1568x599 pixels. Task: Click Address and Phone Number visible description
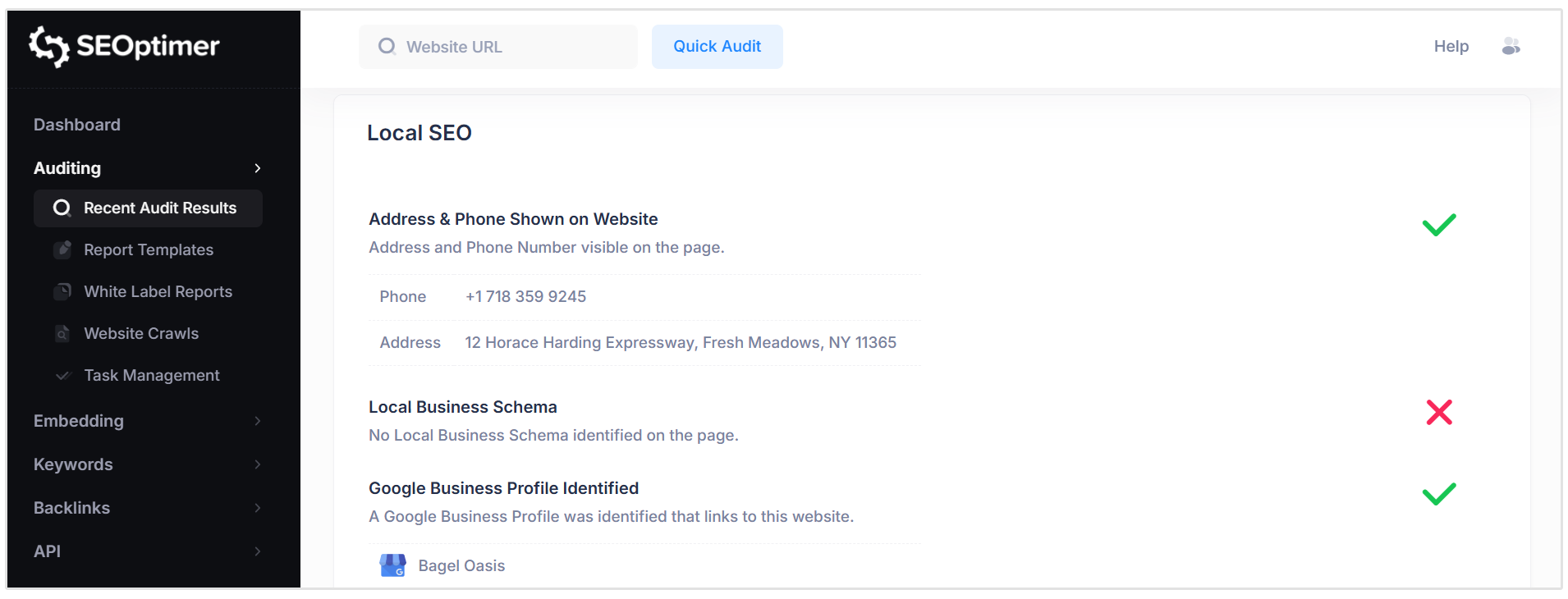[x=547, y=247]
